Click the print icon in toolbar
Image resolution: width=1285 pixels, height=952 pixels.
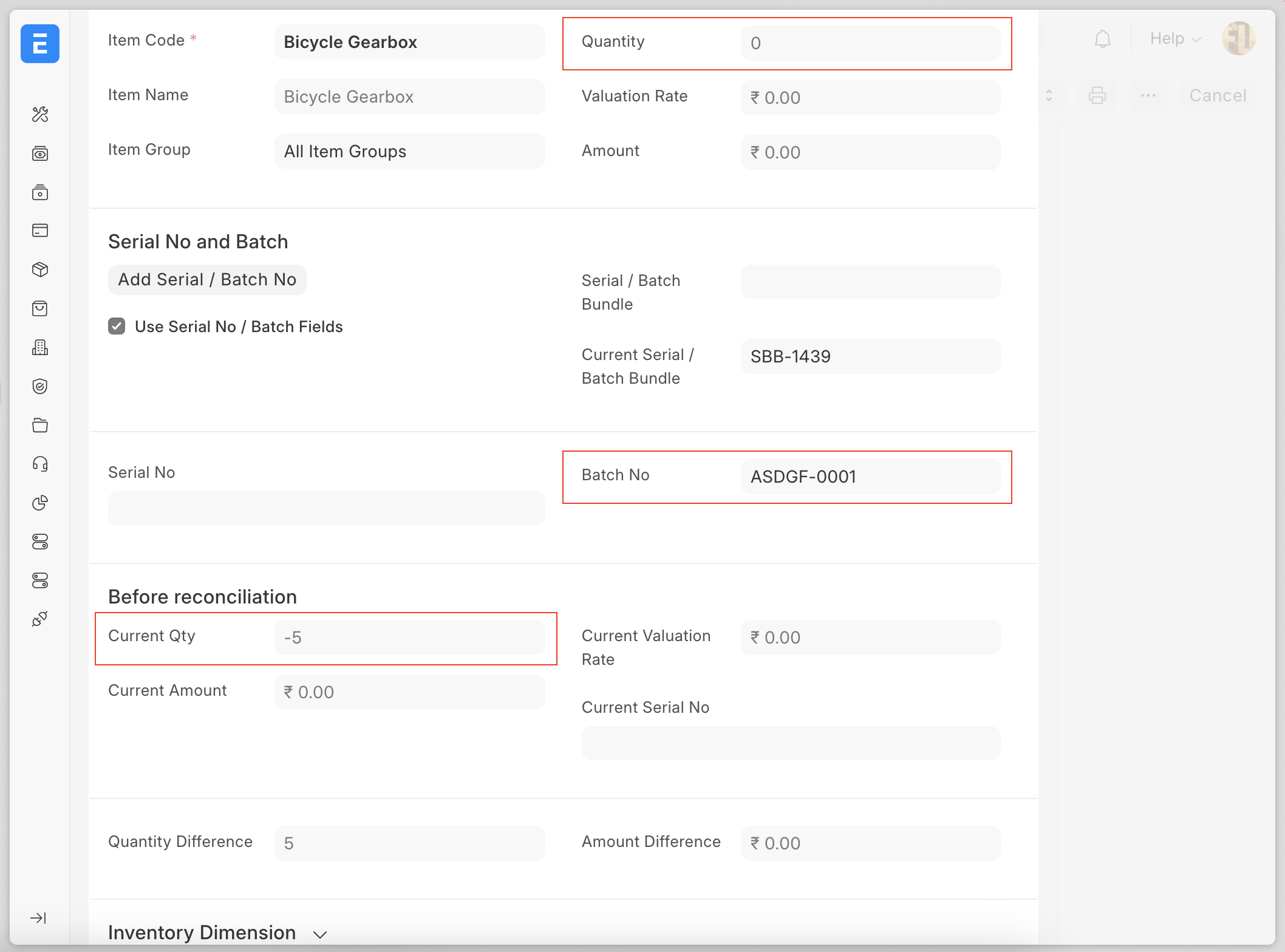point(1097,95)
